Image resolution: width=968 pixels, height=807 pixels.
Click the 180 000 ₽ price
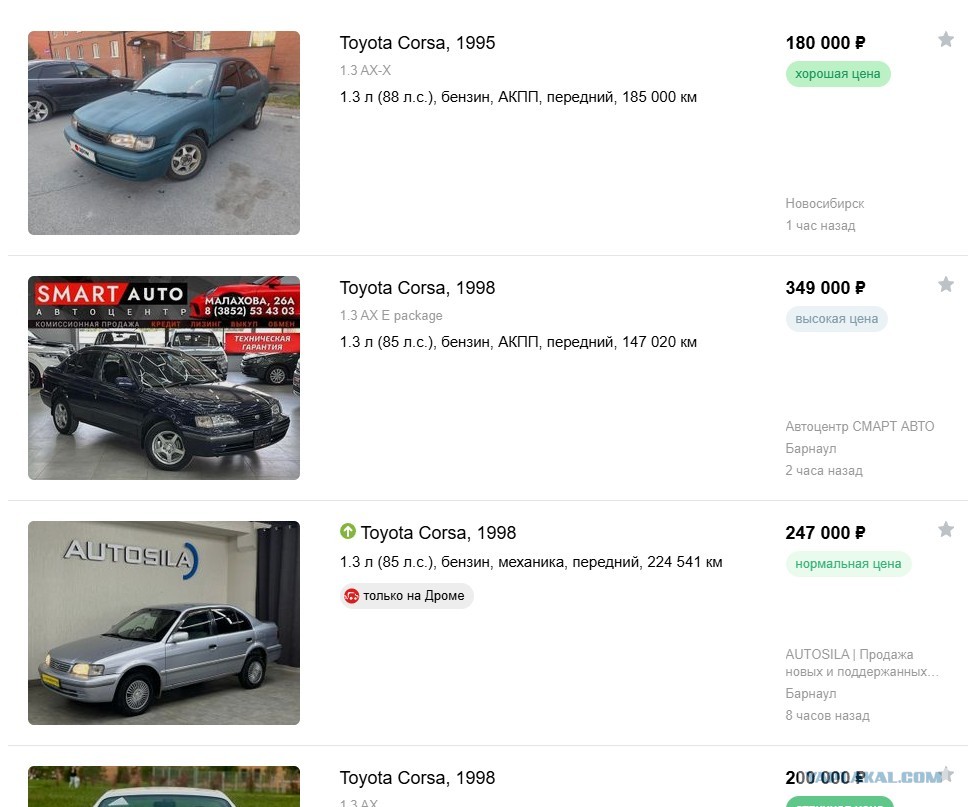[825, 43]
